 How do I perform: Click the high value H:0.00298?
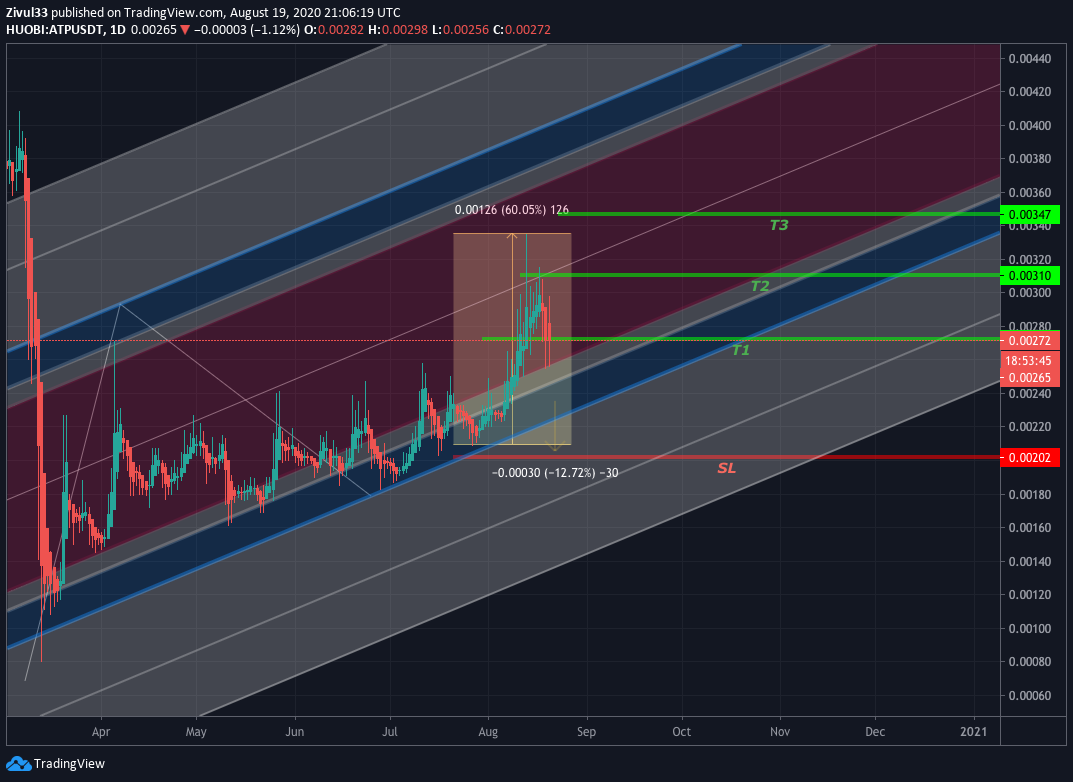400,30
